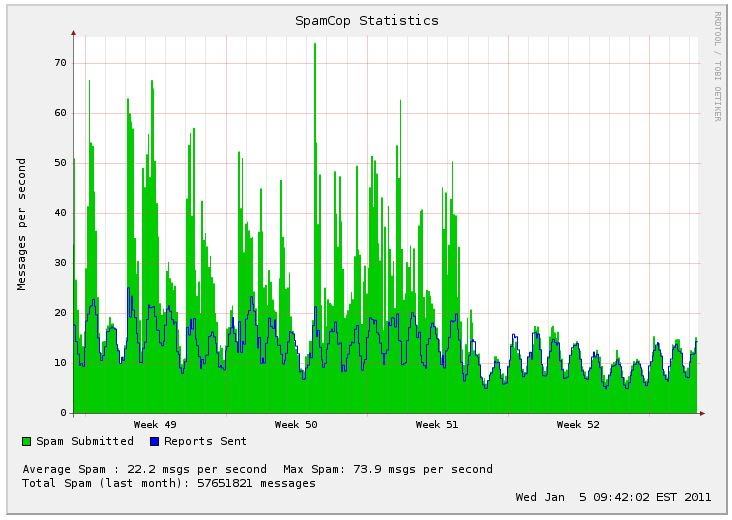Click the 60 value on y-axis

pos(61,113)
